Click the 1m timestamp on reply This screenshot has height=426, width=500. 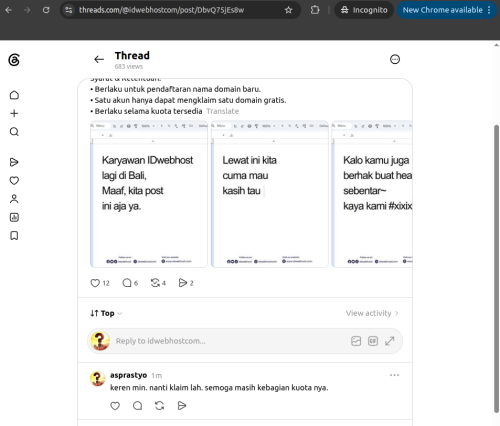157,376
